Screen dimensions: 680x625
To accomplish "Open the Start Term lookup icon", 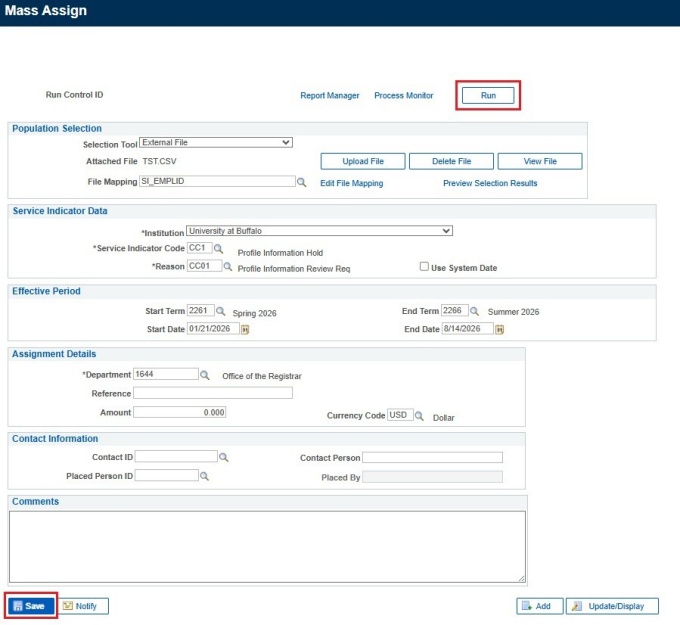I will pos(222,311).
